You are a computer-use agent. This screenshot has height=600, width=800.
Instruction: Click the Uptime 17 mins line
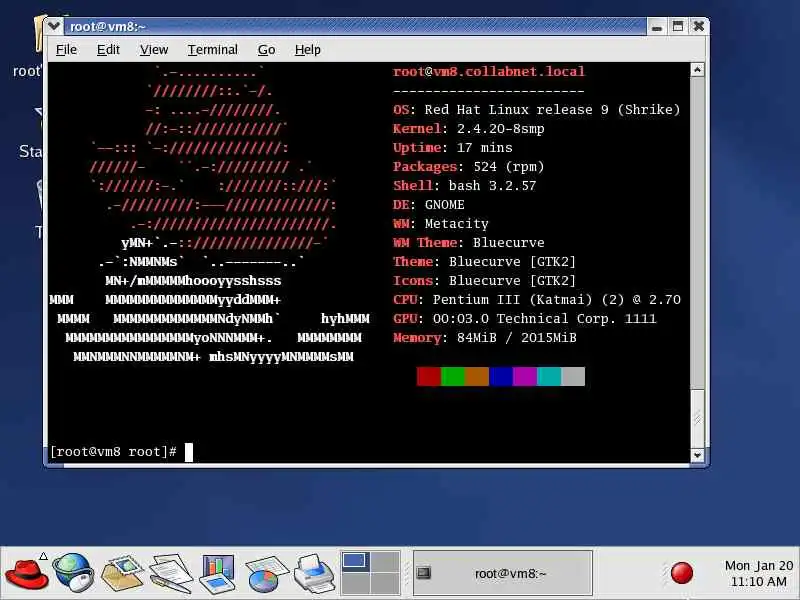pyautogui.click(x=453, y=147)
